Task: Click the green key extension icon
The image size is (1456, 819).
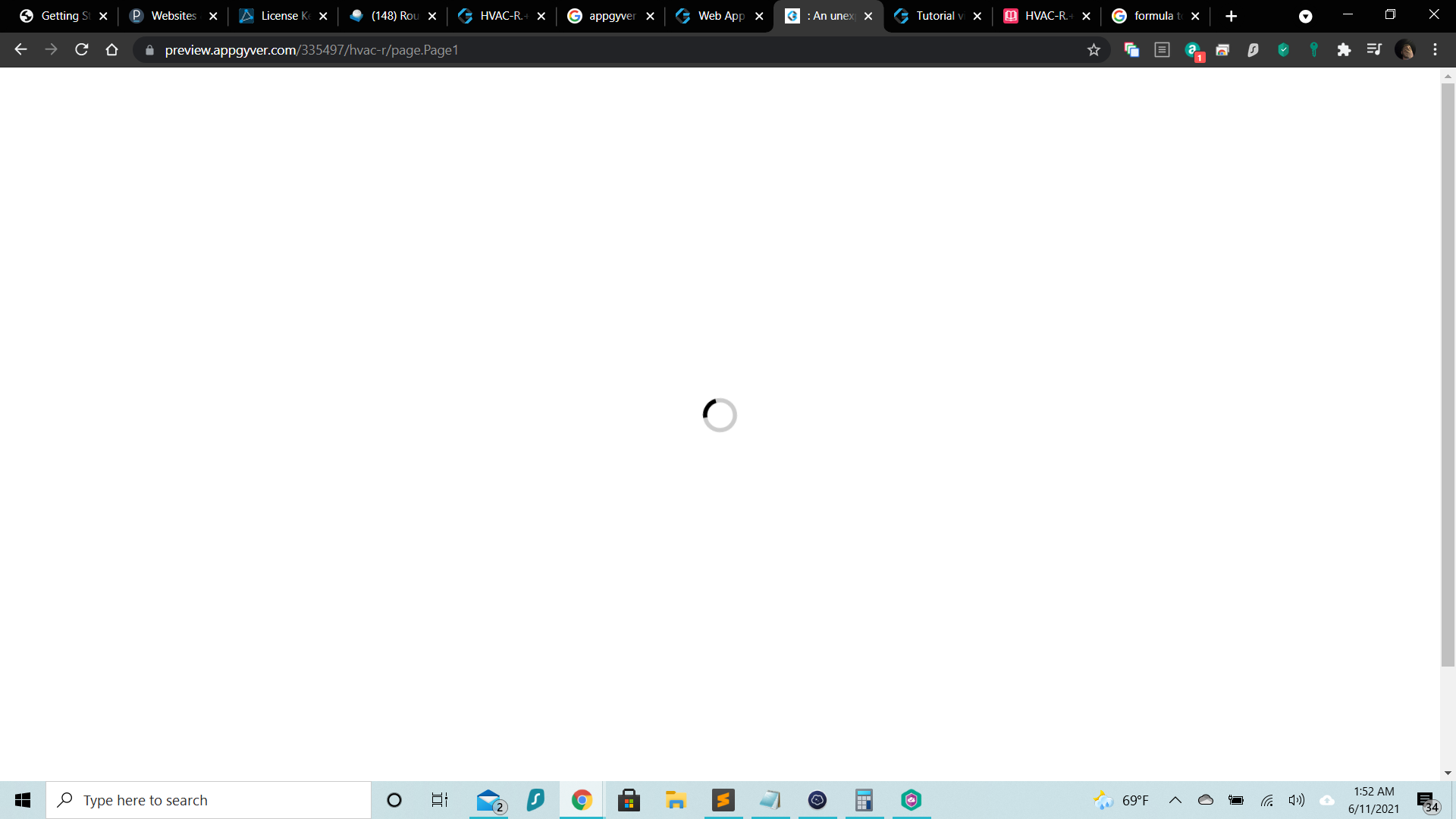Action: 1313,50
